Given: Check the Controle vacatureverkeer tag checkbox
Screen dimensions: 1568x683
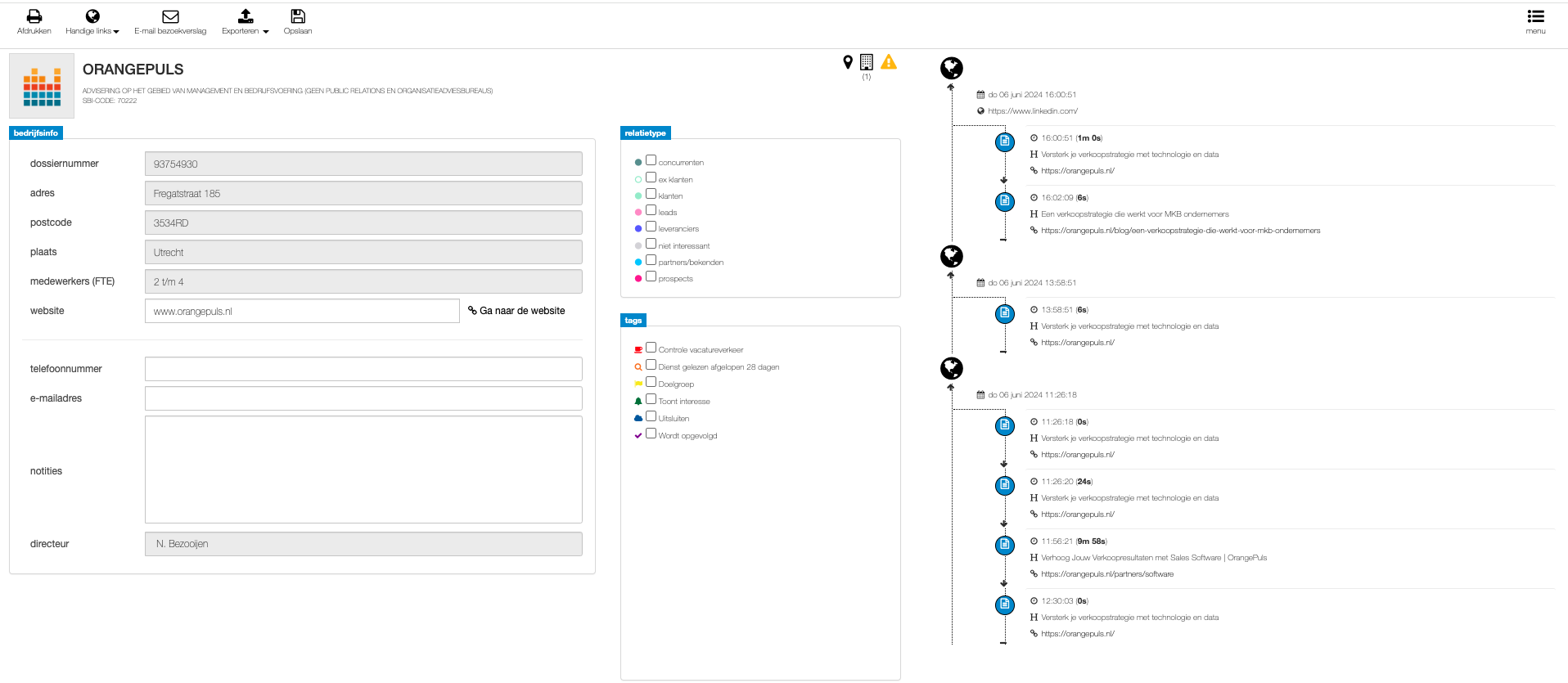Looking at the screenshot, I should click(651, 348).
